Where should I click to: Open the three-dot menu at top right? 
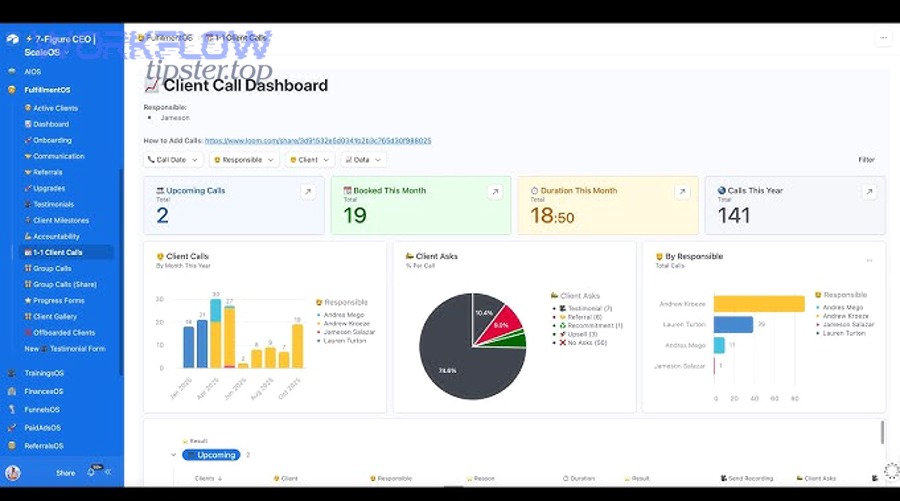click(x=882, y=38)
